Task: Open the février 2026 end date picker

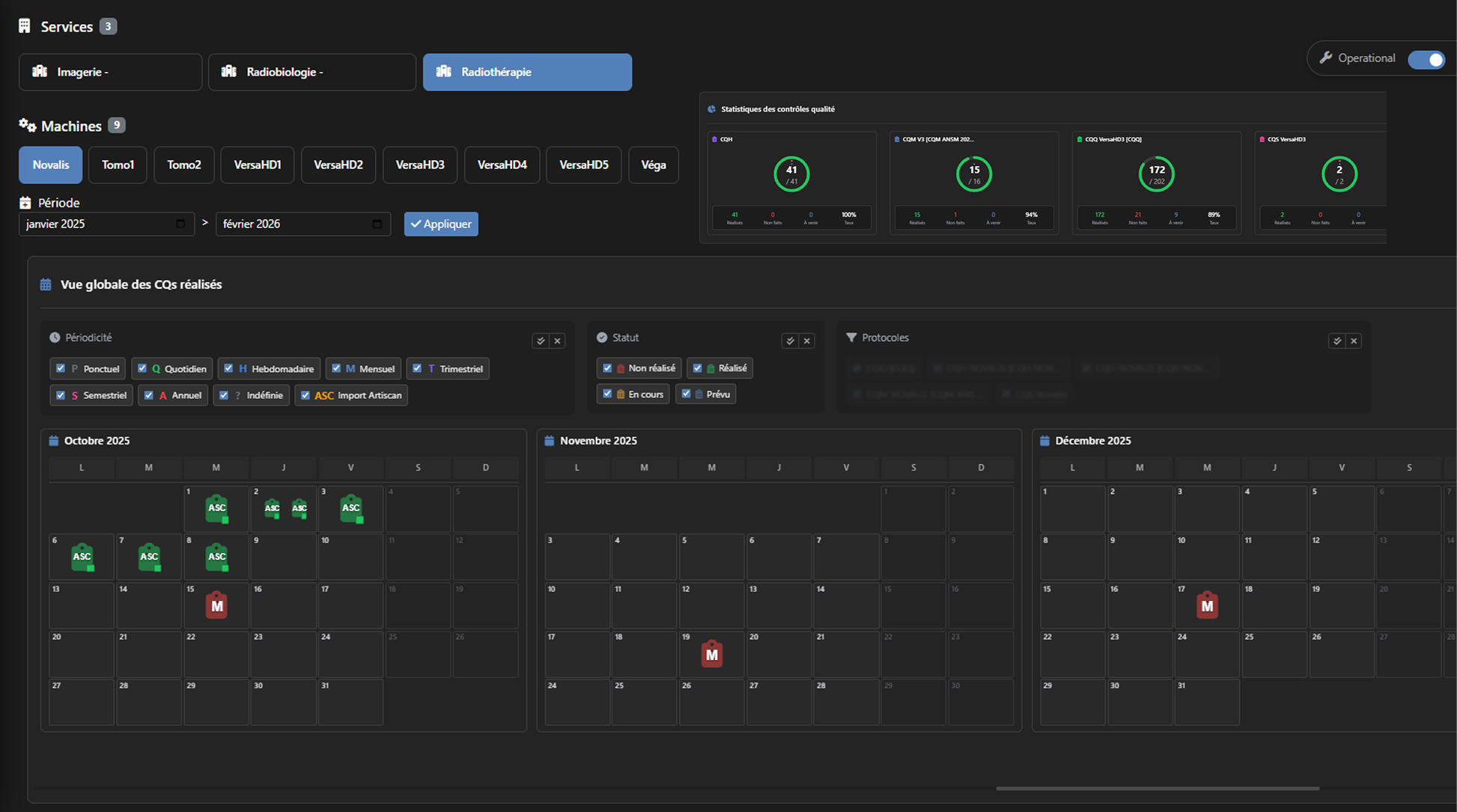Action: click(x=377, y=224)
